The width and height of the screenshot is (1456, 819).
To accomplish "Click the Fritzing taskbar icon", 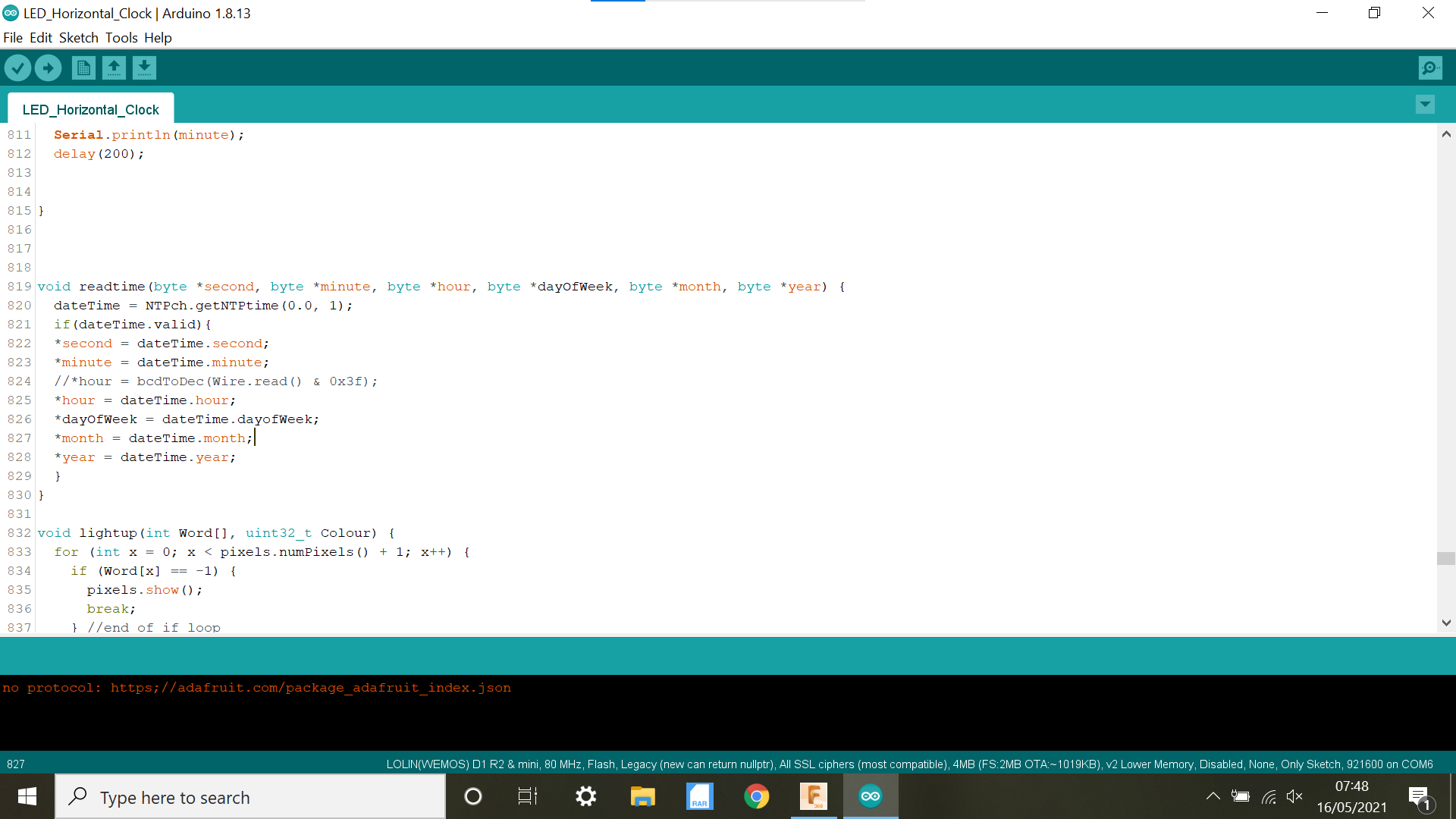I will tap(814, 797).
